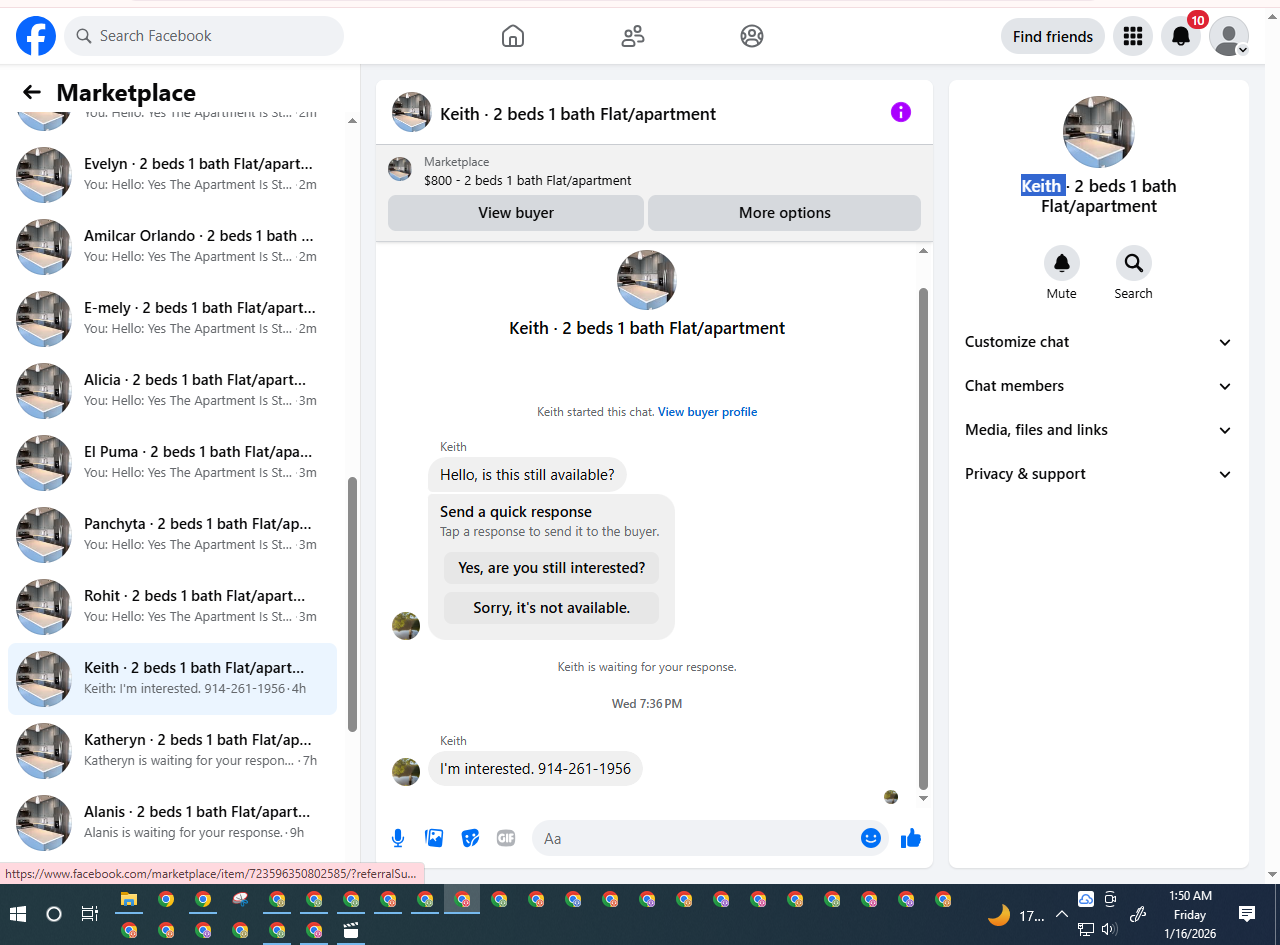Open the Windows notification center icon

click(x=1247, y=913)
